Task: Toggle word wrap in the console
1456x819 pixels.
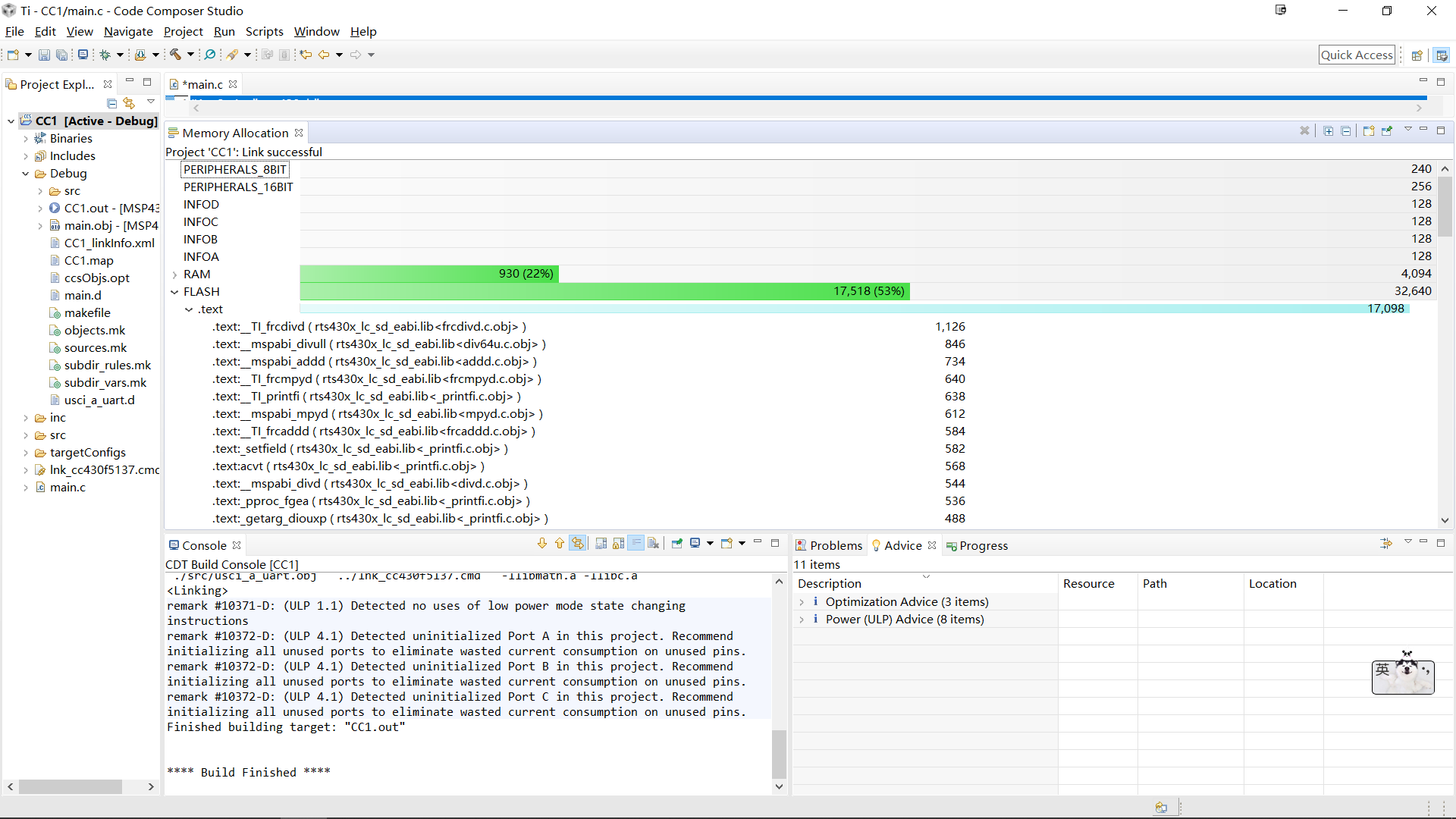Action: 635,543
